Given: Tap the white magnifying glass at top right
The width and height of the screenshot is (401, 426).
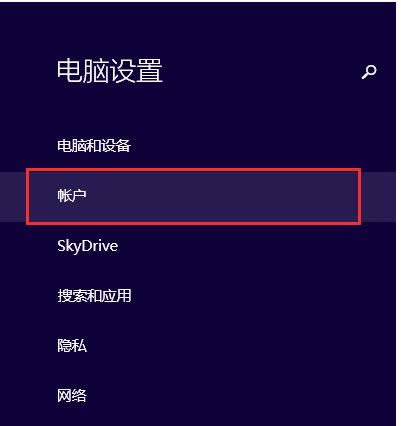Looking at the screenshot, I should (369, 72).
